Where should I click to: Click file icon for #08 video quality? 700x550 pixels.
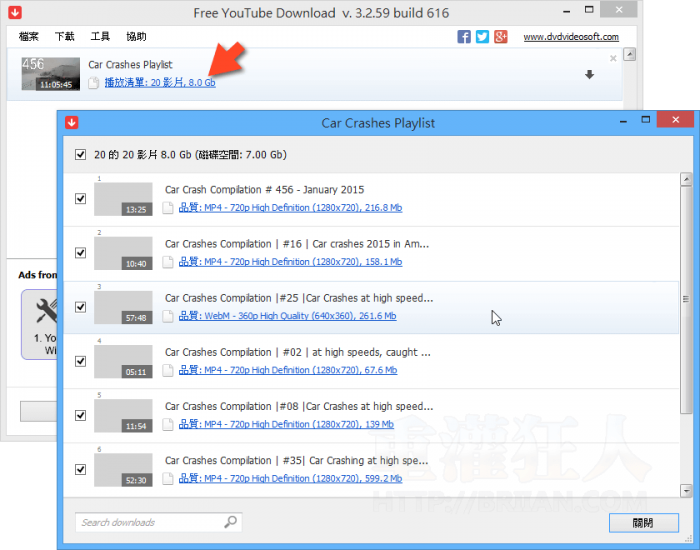[167, 425]
